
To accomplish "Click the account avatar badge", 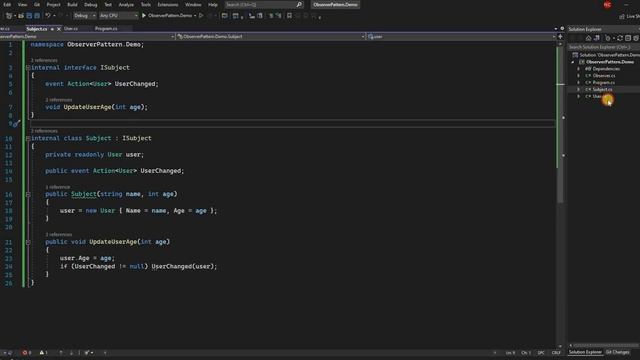I will [607, 4].
